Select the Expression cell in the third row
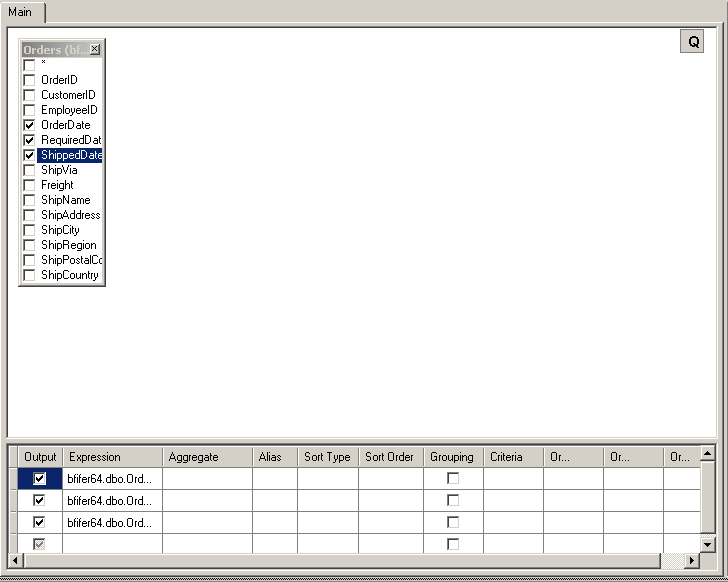Viewport: 728px width, 582px height. [x=112, y=522]
